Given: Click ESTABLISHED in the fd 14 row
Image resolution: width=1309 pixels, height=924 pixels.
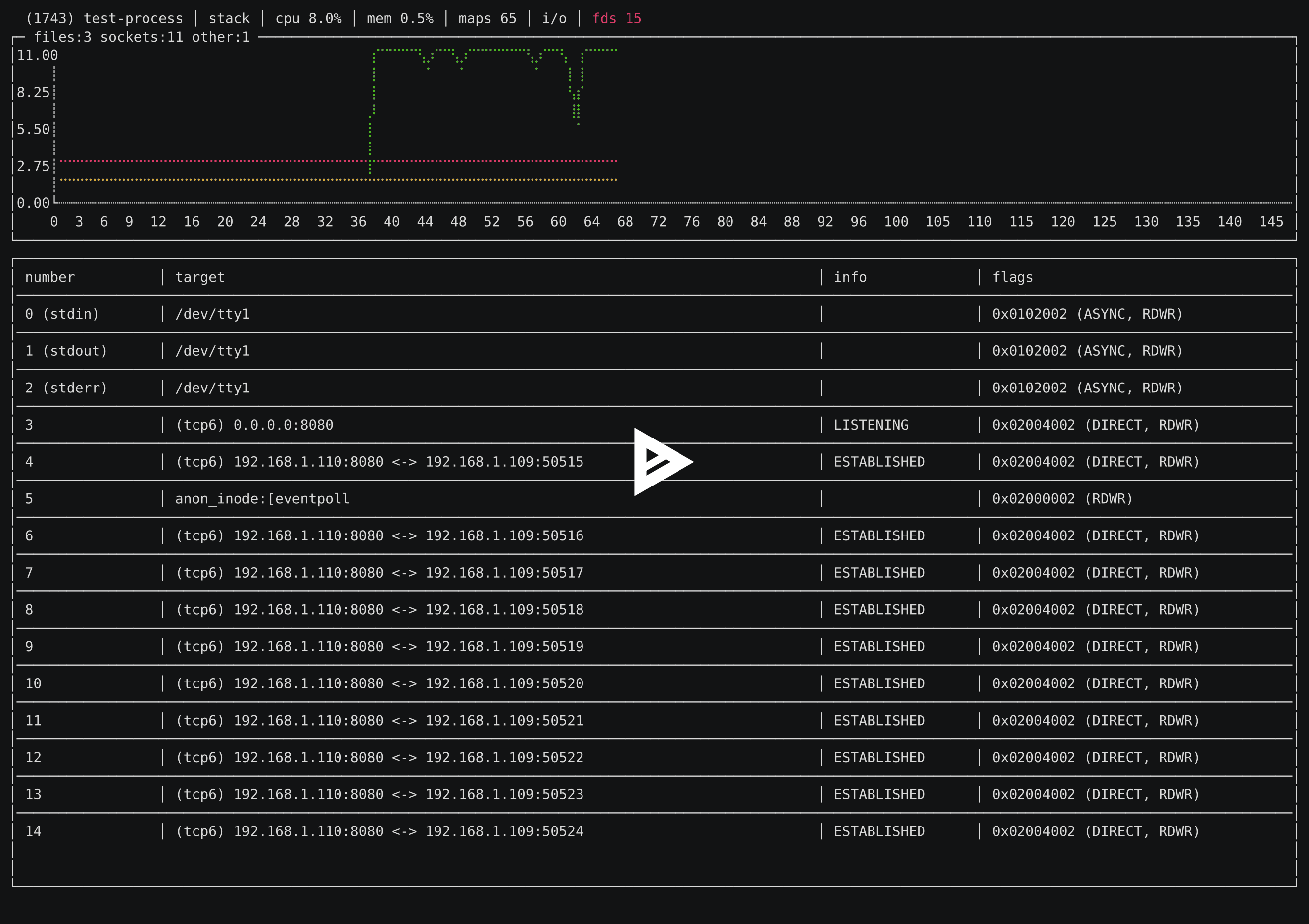Looking at the screenshot, I should click(879, 831).
